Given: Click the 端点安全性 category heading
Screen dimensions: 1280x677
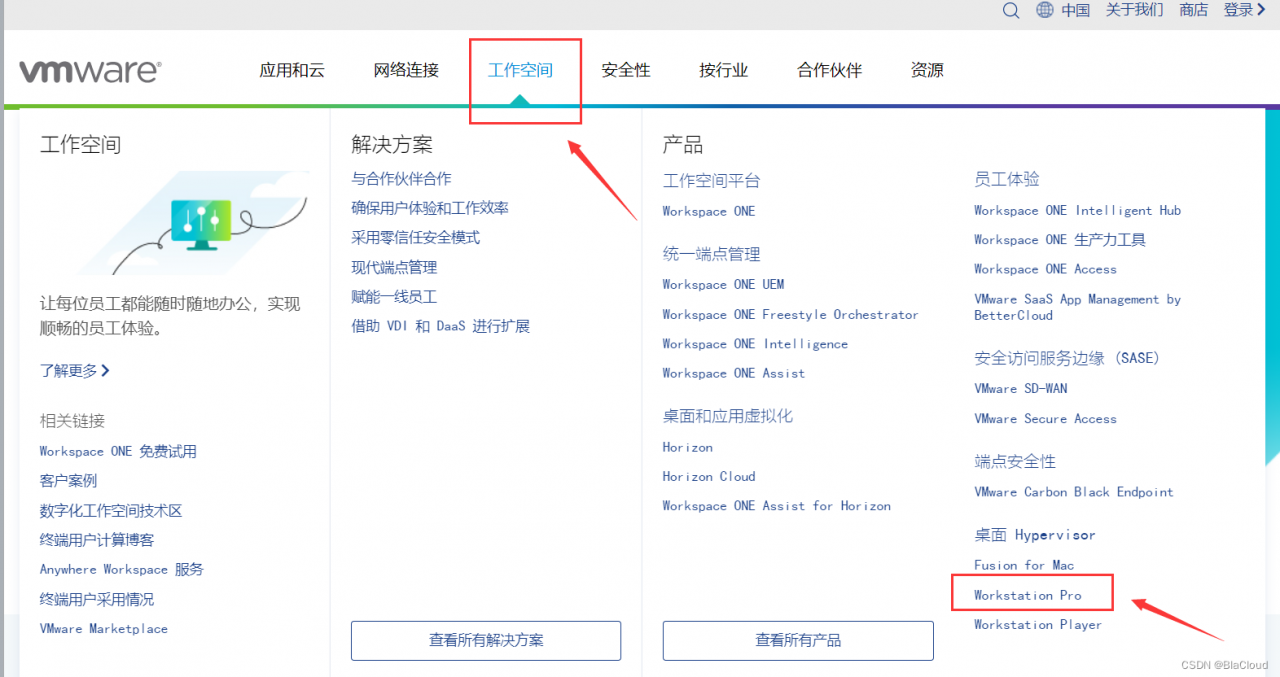Looking at the screenshot, I should 1015,462.
